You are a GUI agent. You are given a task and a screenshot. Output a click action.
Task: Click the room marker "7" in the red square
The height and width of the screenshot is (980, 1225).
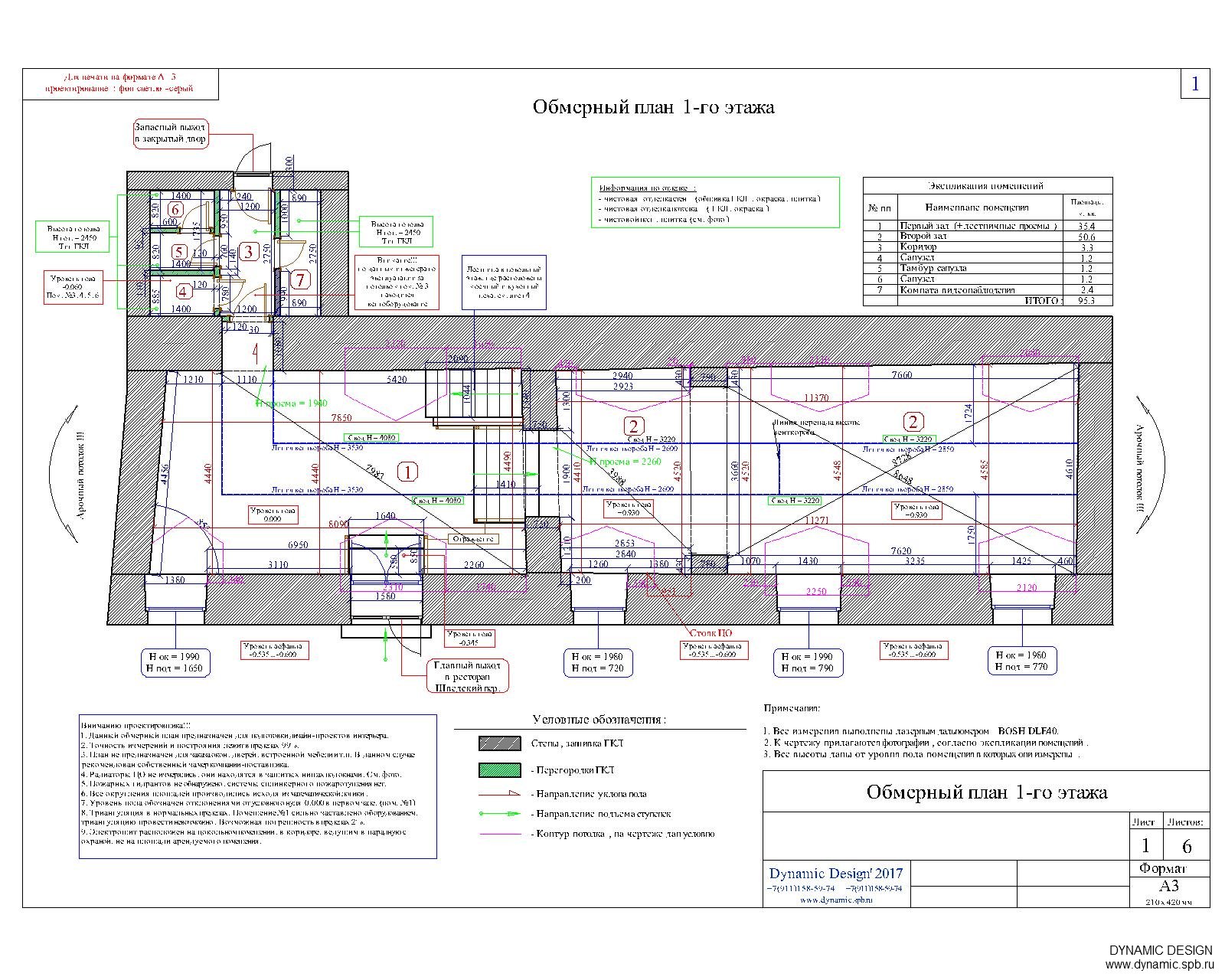tap(301, 280)
